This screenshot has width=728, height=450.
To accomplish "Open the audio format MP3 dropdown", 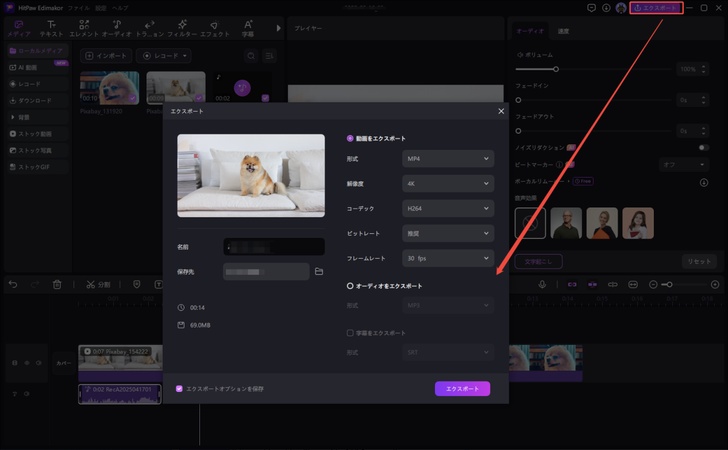I will point(448,305).
